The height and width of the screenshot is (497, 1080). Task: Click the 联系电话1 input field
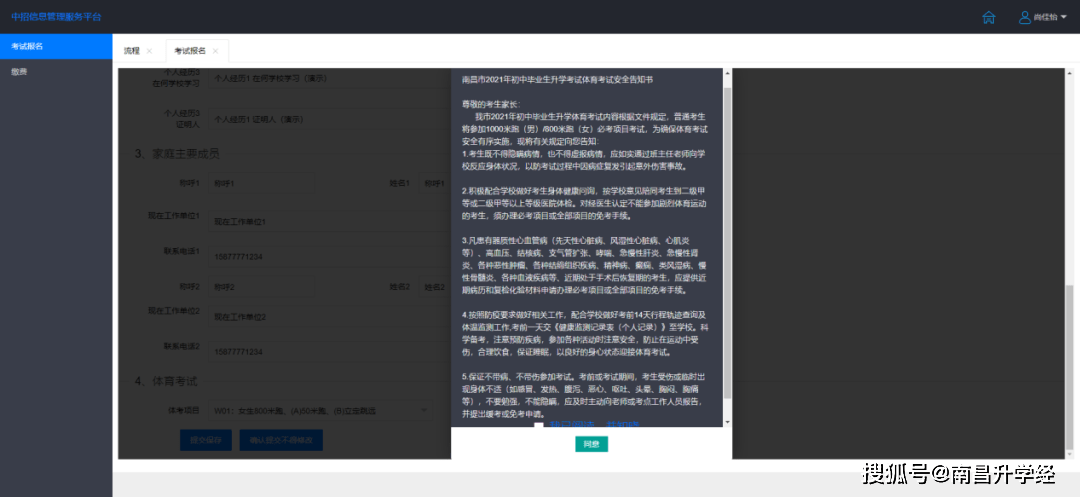point(329,257)
